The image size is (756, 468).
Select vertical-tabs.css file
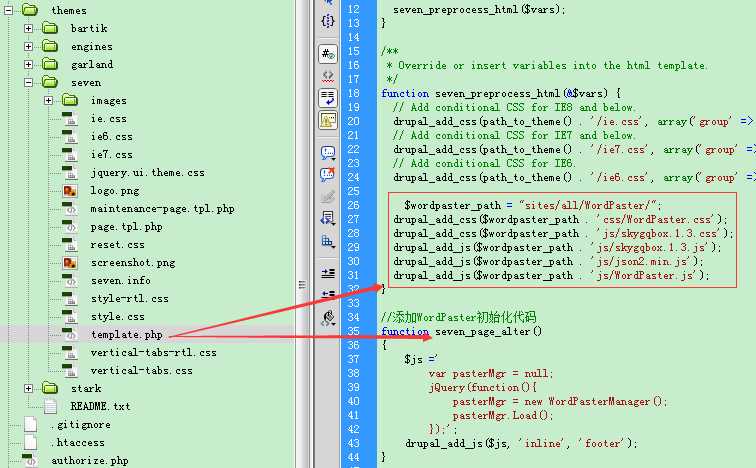[141, 371]
